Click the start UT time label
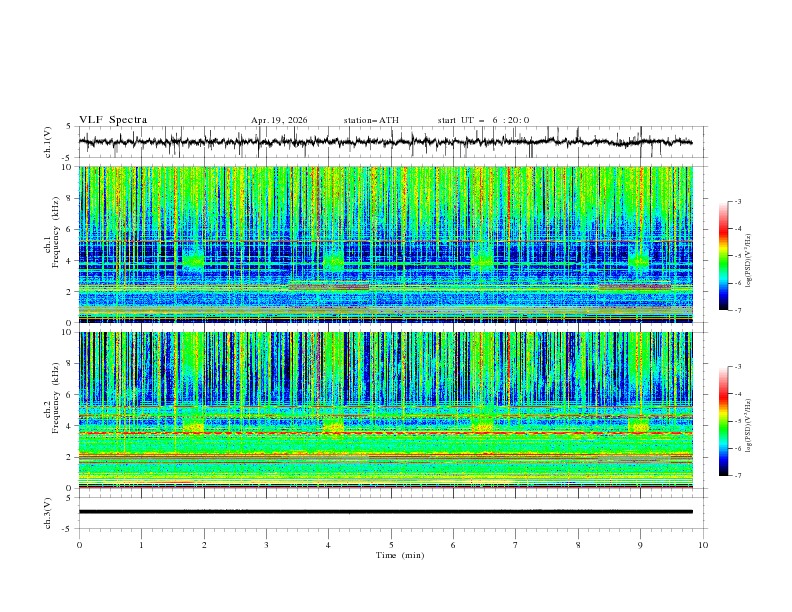This screenshot has width=792, height=612. pyautogui.click(x=483, y=120)
